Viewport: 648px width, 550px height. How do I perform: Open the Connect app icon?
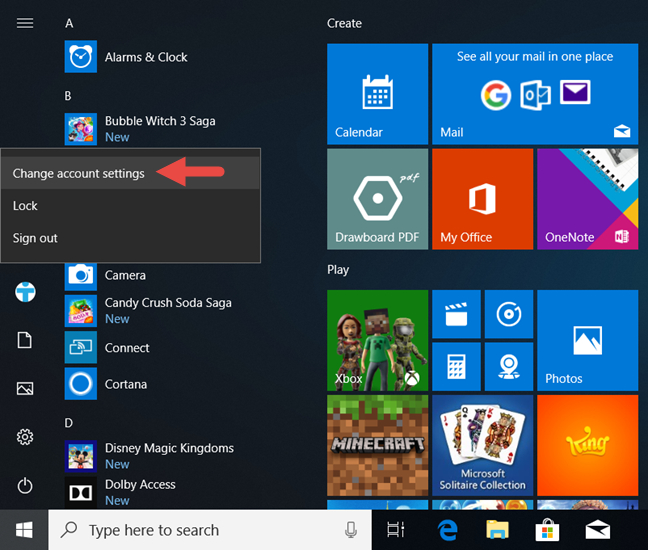pyautogui.click(x=81, y=347)
